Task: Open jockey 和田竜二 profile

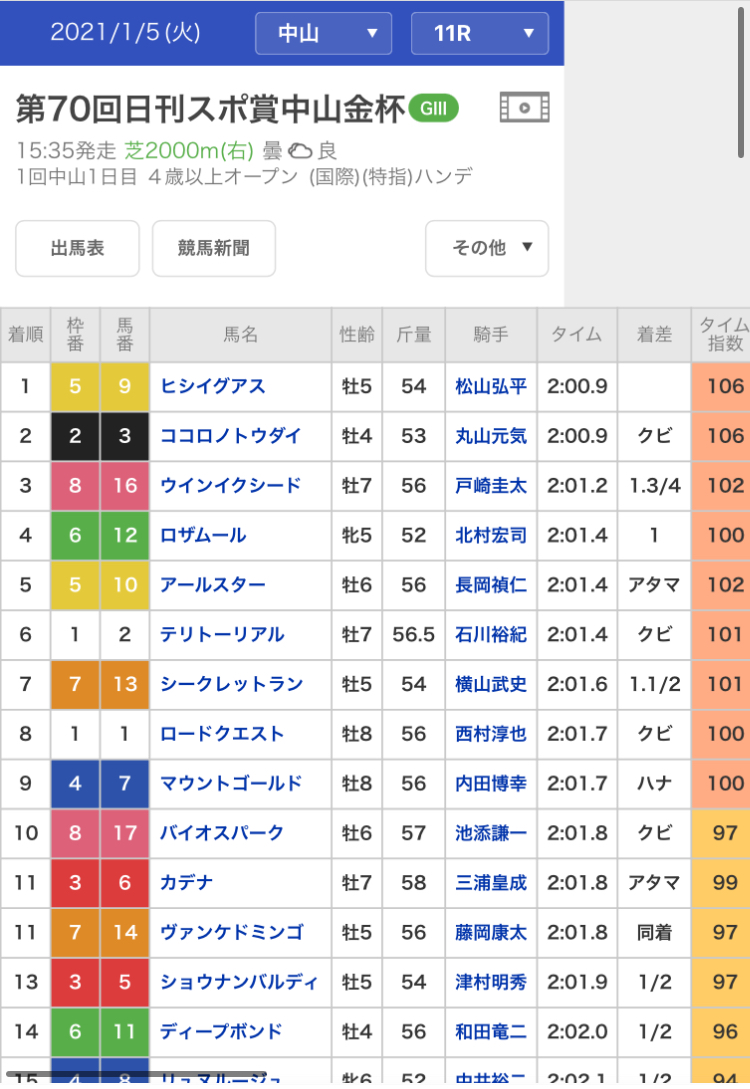Action: [x=490, y=1031]
